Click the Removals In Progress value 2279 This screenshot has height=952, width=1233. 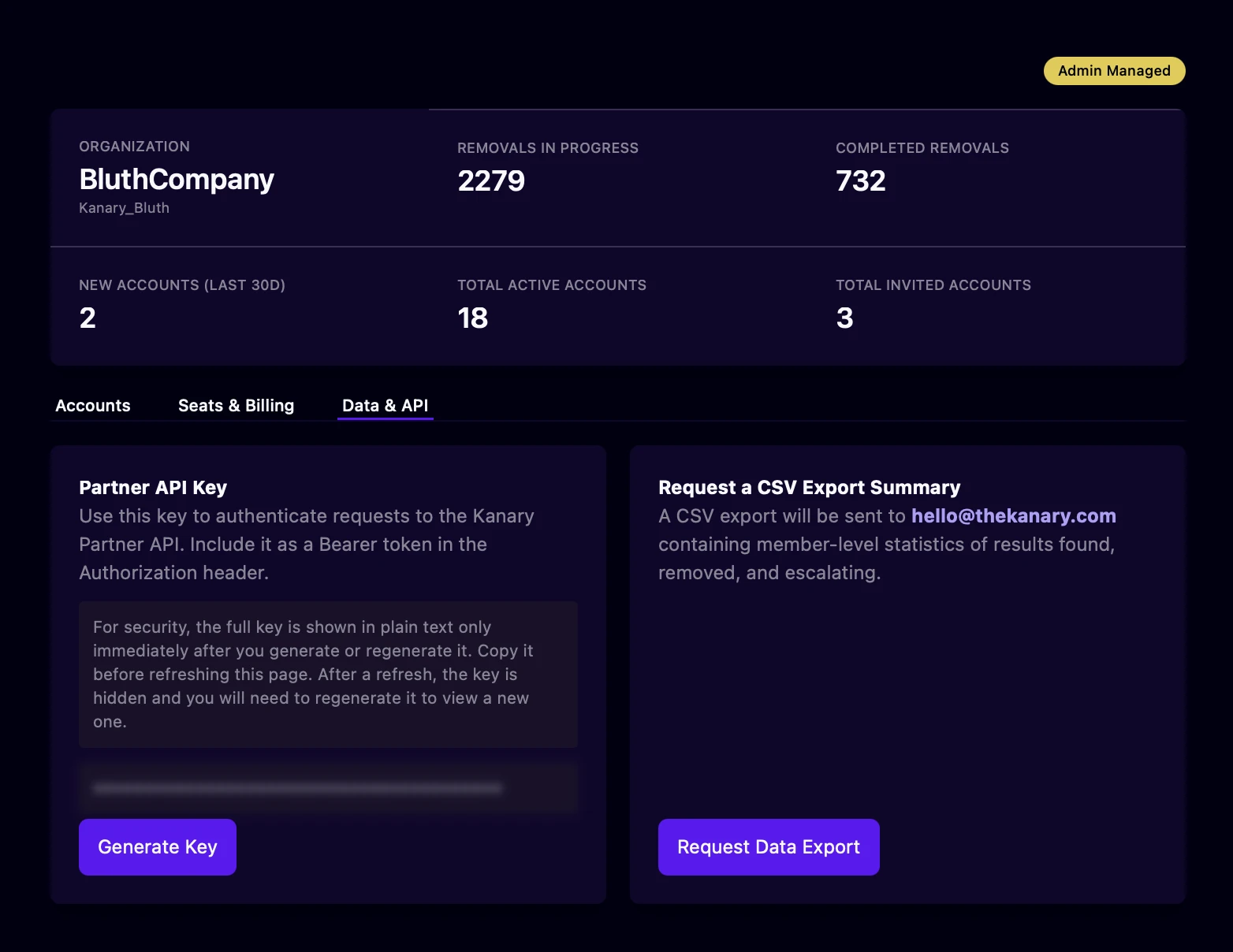pos(491,181)
